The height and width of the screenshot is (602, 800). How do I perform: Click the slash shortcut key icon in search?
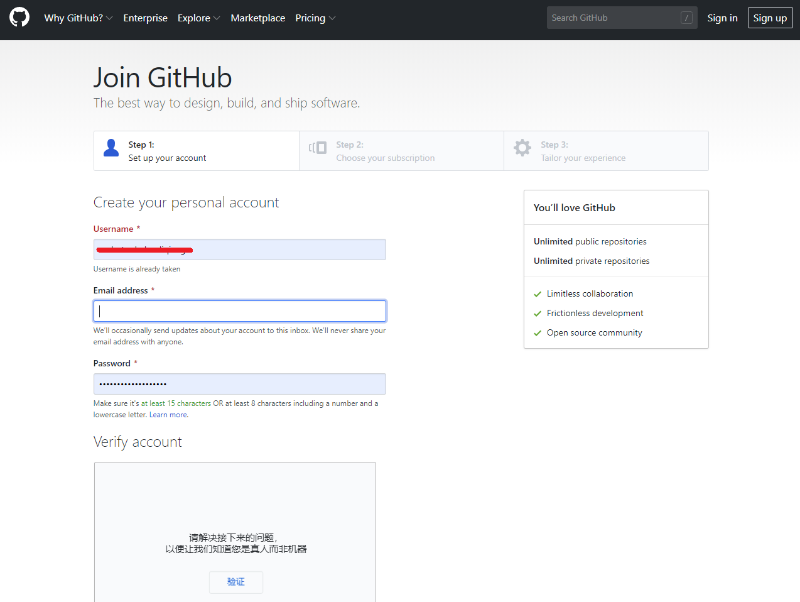[x=686, y=18]
